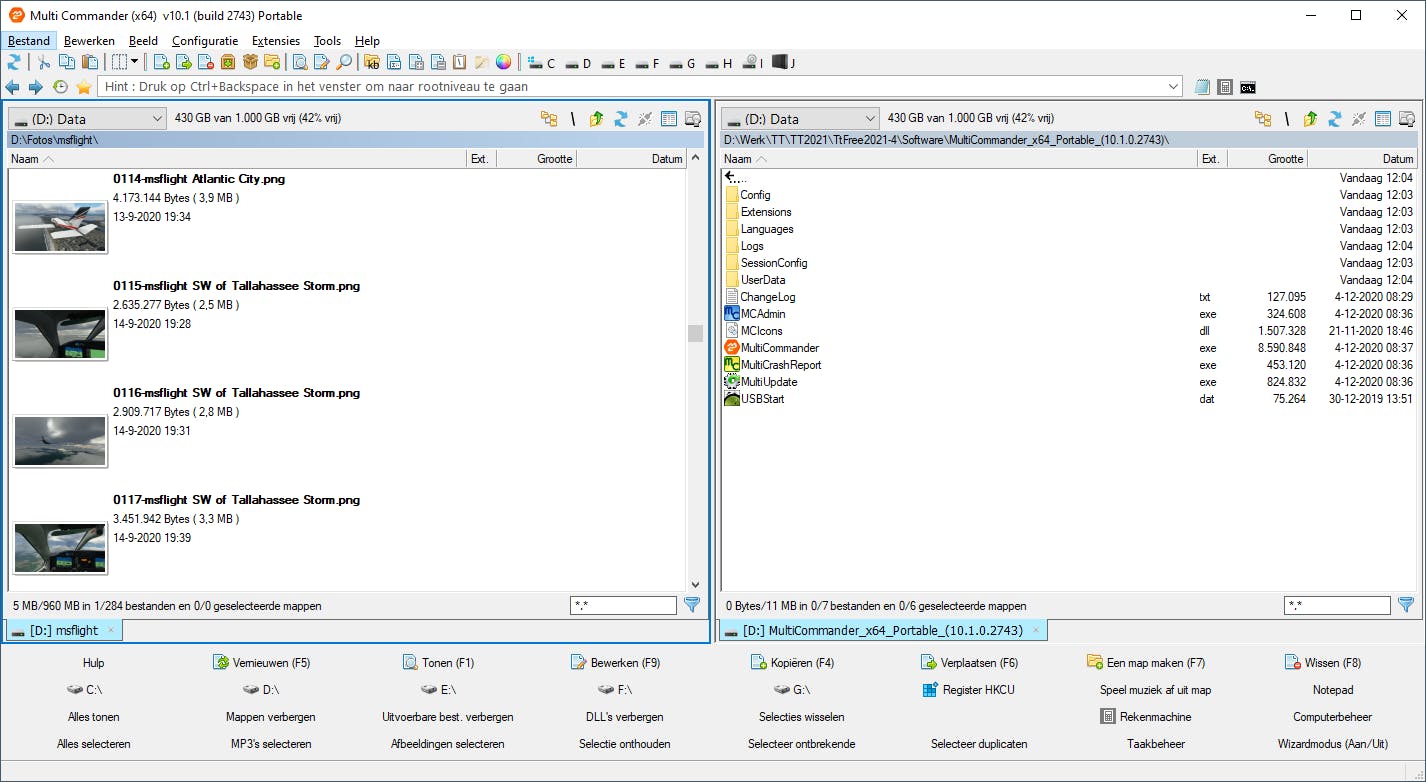Viewport: 1426px width, 782px height.
Task: Open the command prompt icon beside address bar
Action: pyautogui.click(x=1247, y=87)
